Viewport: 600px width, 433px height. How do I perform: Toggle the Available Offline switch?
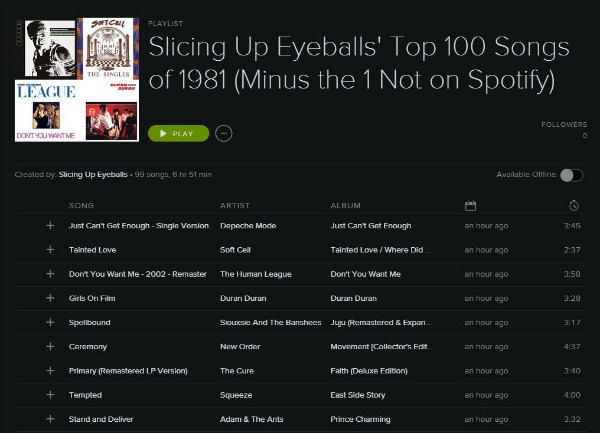click(x=570, y=175)
